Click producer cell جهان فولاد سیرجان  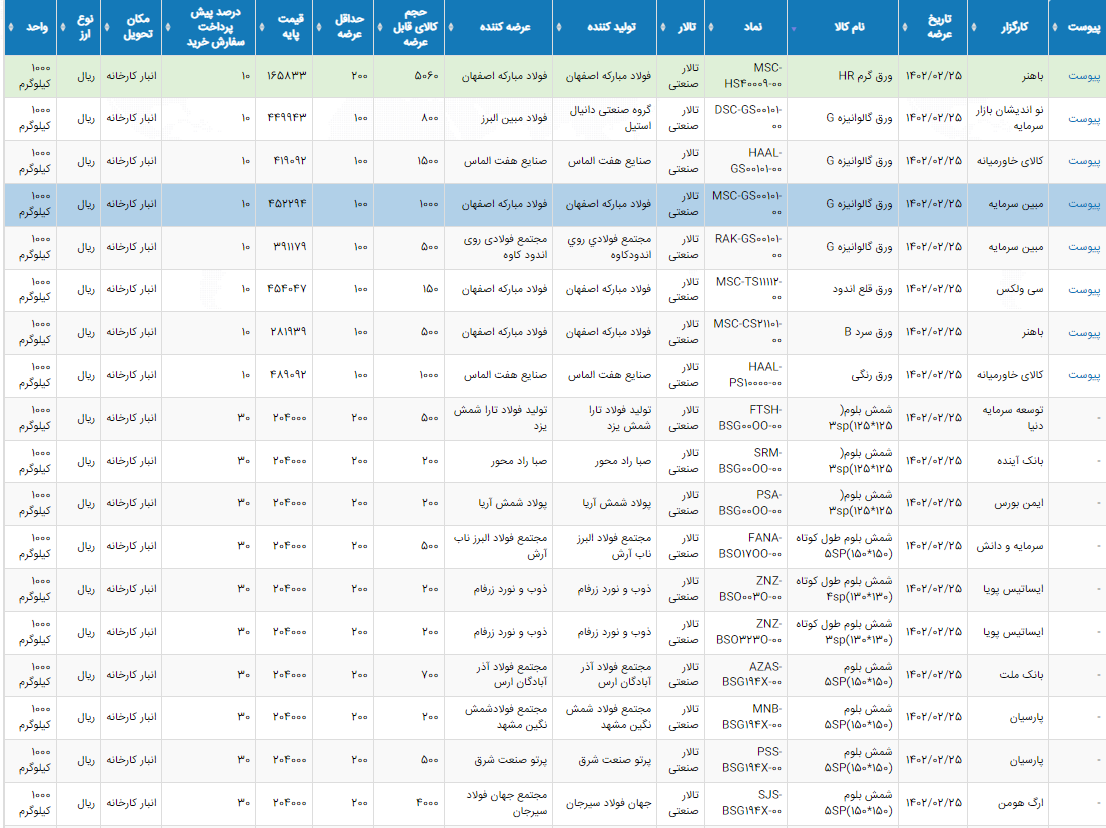click(x=604, y=803)
